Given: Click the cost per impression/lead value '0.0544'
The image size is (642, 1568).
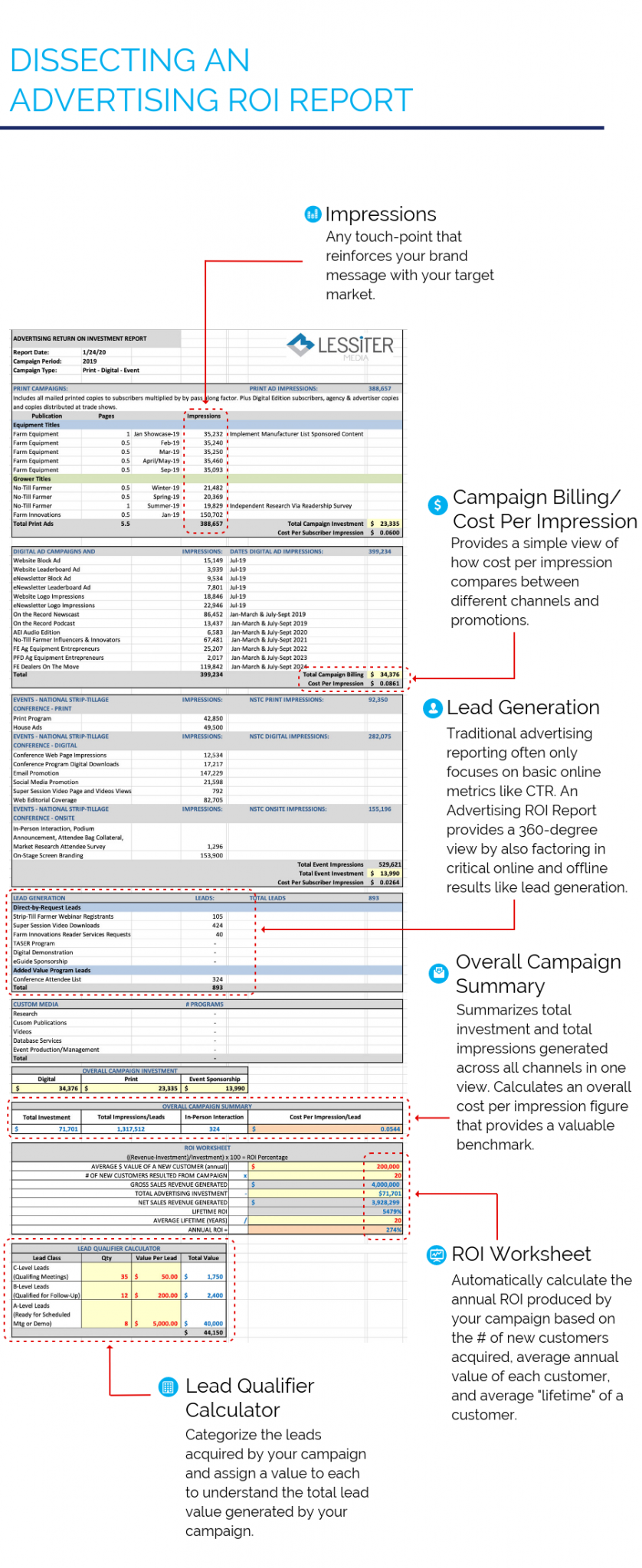Looking at the screenshot, I should pos(391,1129).
